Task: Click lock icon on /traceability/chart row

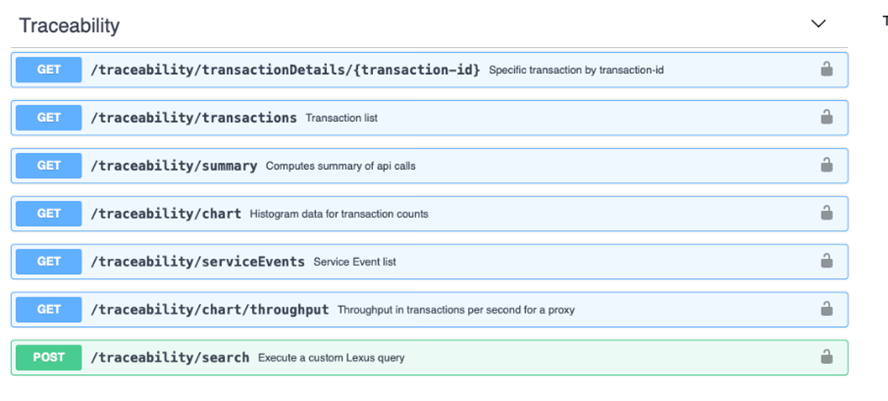Action: [x=826, y=213]
